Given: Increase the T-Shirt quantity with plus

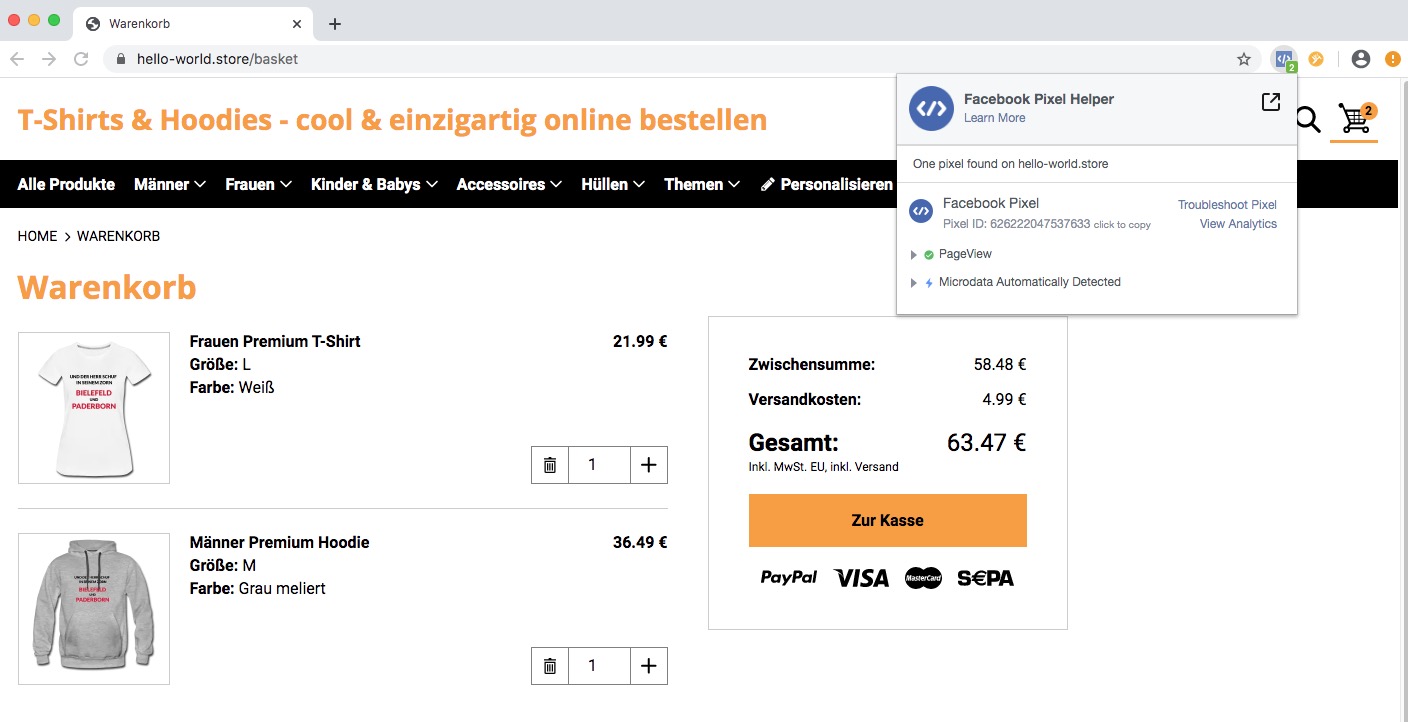Looking at the screenshot, I should point(649,465).
